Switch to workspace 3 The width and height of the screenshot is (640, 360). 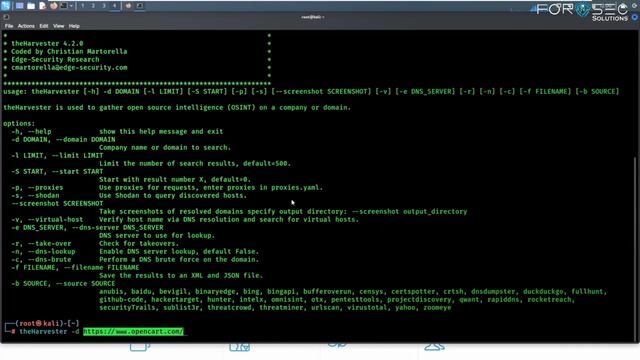tap(104, 6)
